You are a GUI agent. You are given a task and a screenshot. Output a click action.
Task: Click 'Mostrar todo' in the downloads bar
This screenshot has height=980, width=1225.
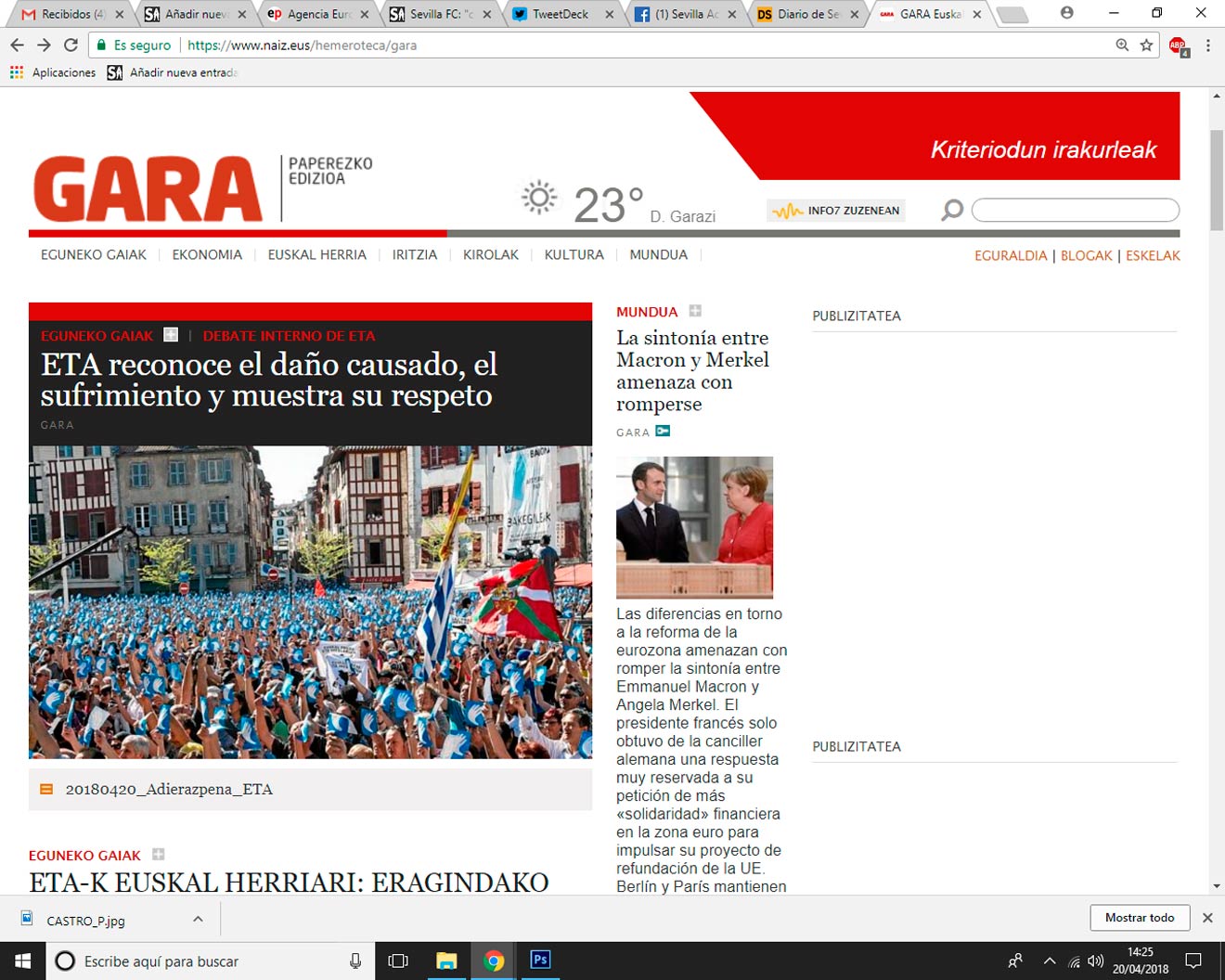click(x=1139, y=917)
